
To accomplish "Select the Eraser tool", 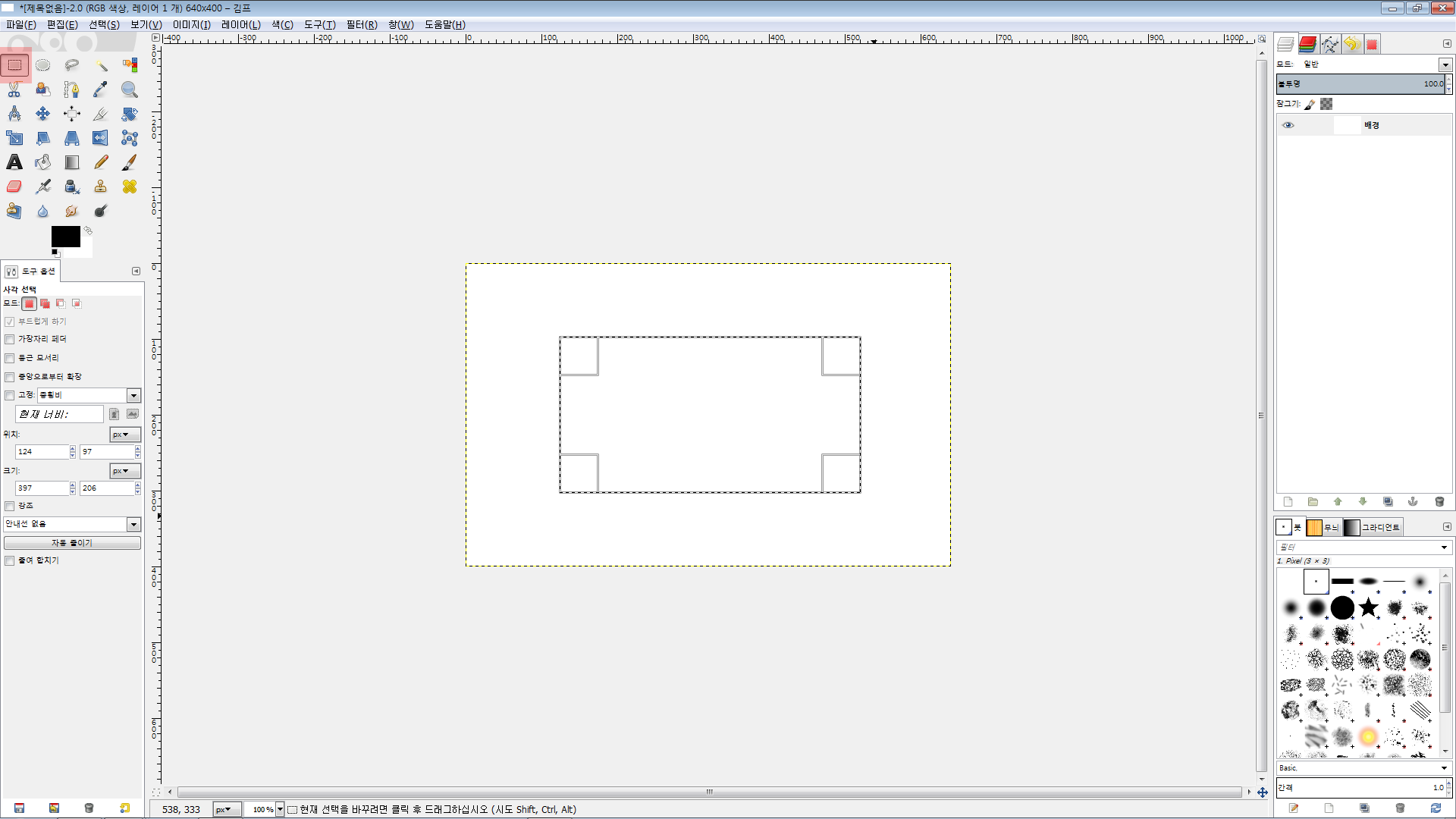I will coord(14,187).
